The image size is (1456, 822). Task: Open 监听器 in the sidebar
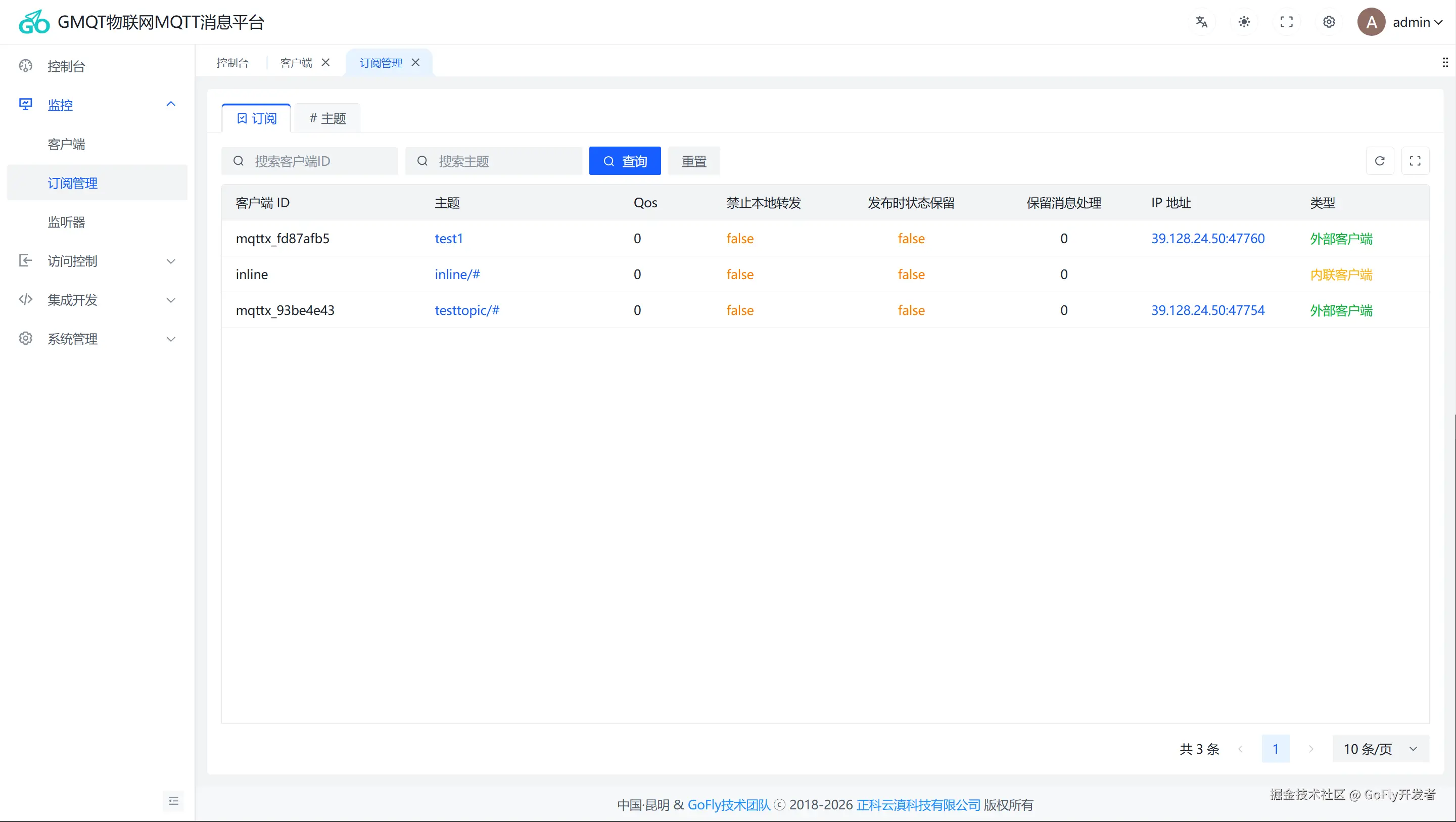point(97,221)
